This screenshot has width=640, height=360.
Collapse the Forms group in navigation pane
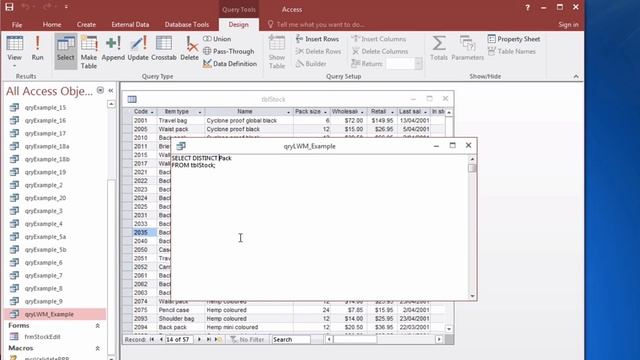(x=98, y=326)
